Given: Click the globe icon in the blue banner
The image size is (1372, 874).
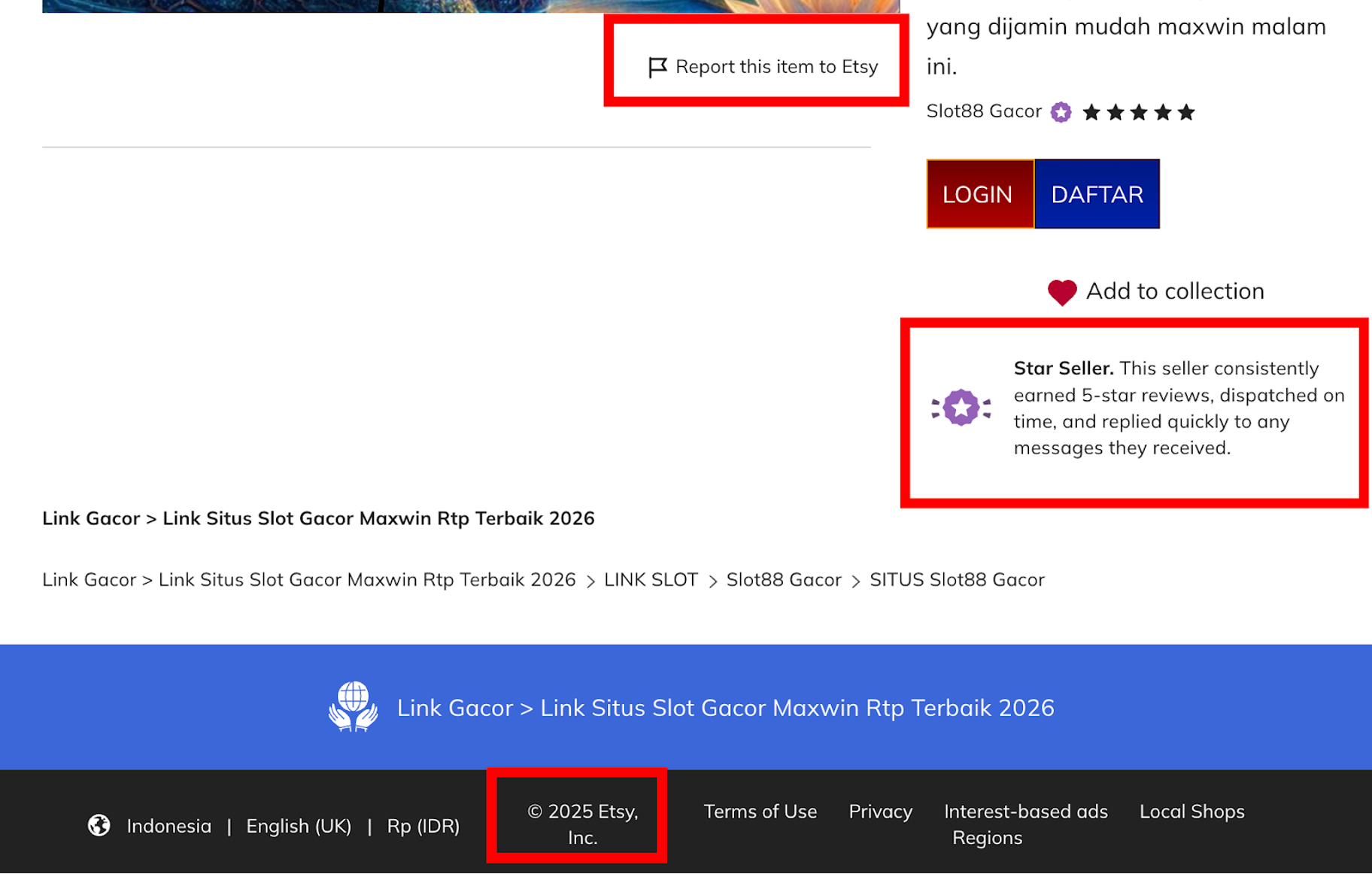Looking at the screenshot, I should (354, 706).
